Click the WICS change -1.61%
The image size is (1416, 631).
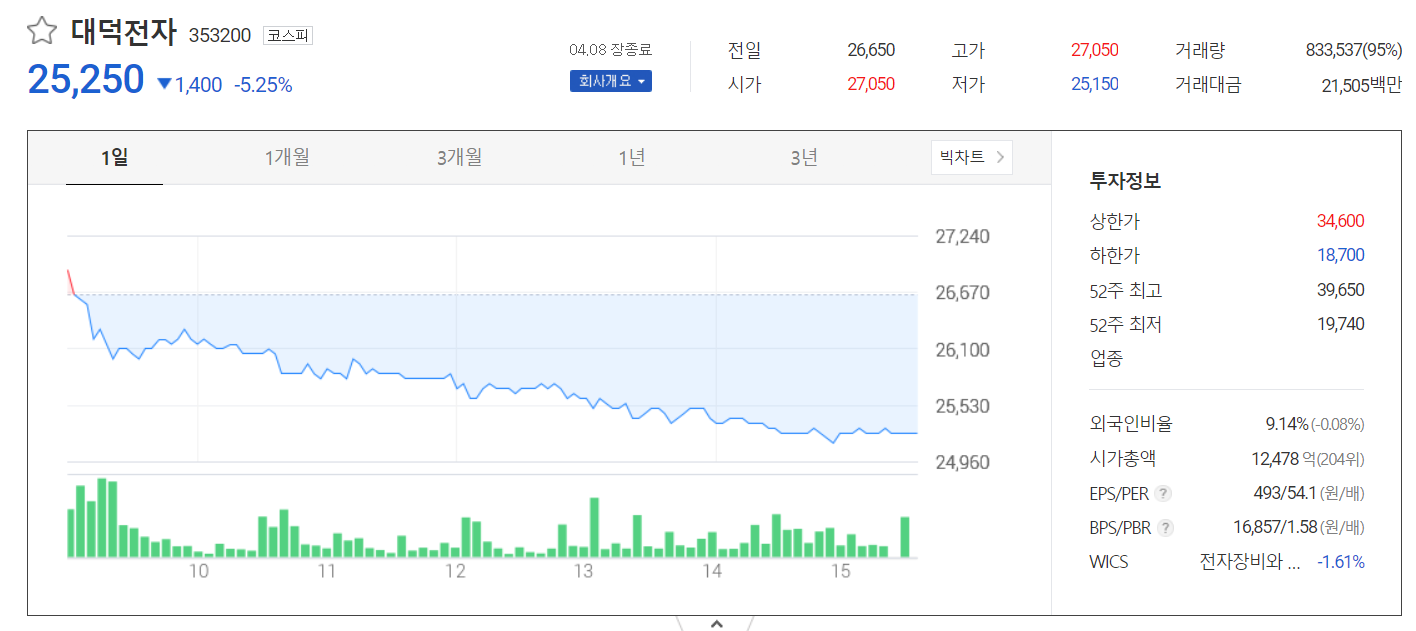coord(1341,562)
